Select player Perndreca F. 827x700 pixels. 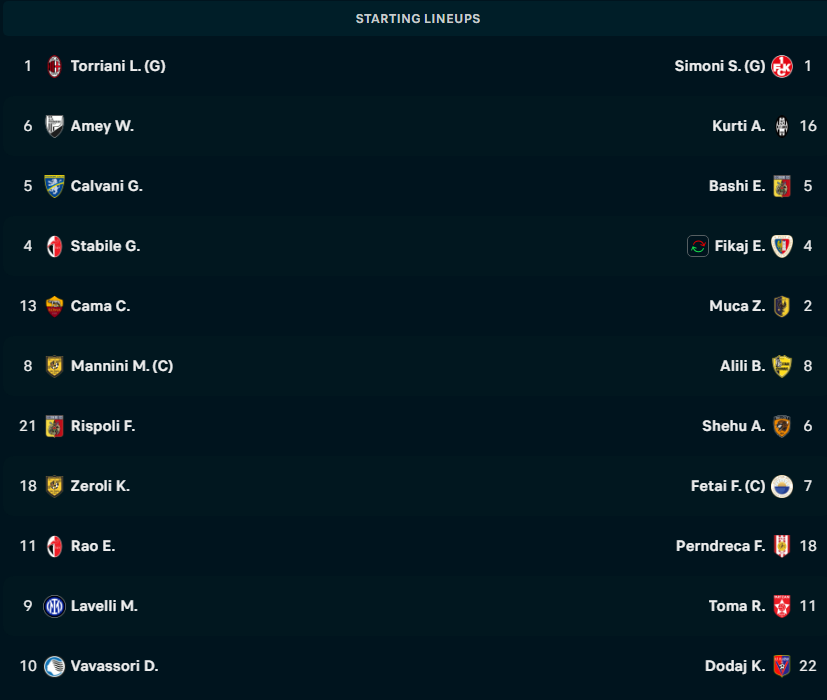(720, 546)
